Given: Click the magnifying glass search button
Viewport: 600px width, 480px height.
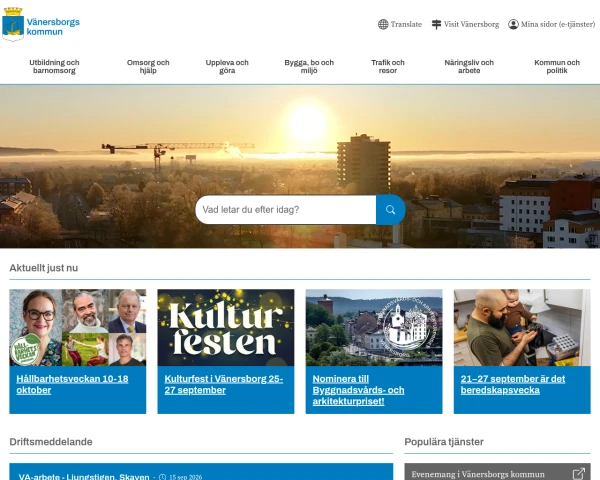Looking at the screenshot, I should click(x=390, y=210).
